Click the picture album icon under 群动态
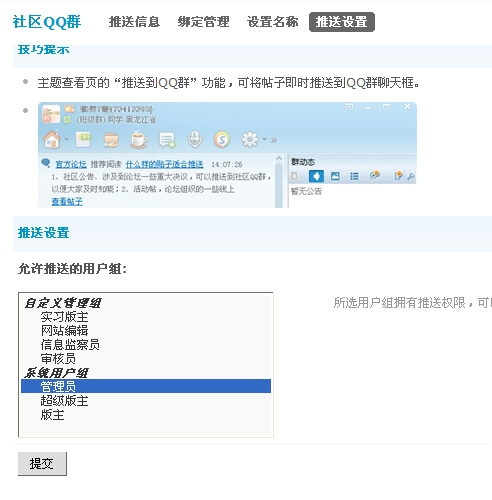 click(335, 176)
